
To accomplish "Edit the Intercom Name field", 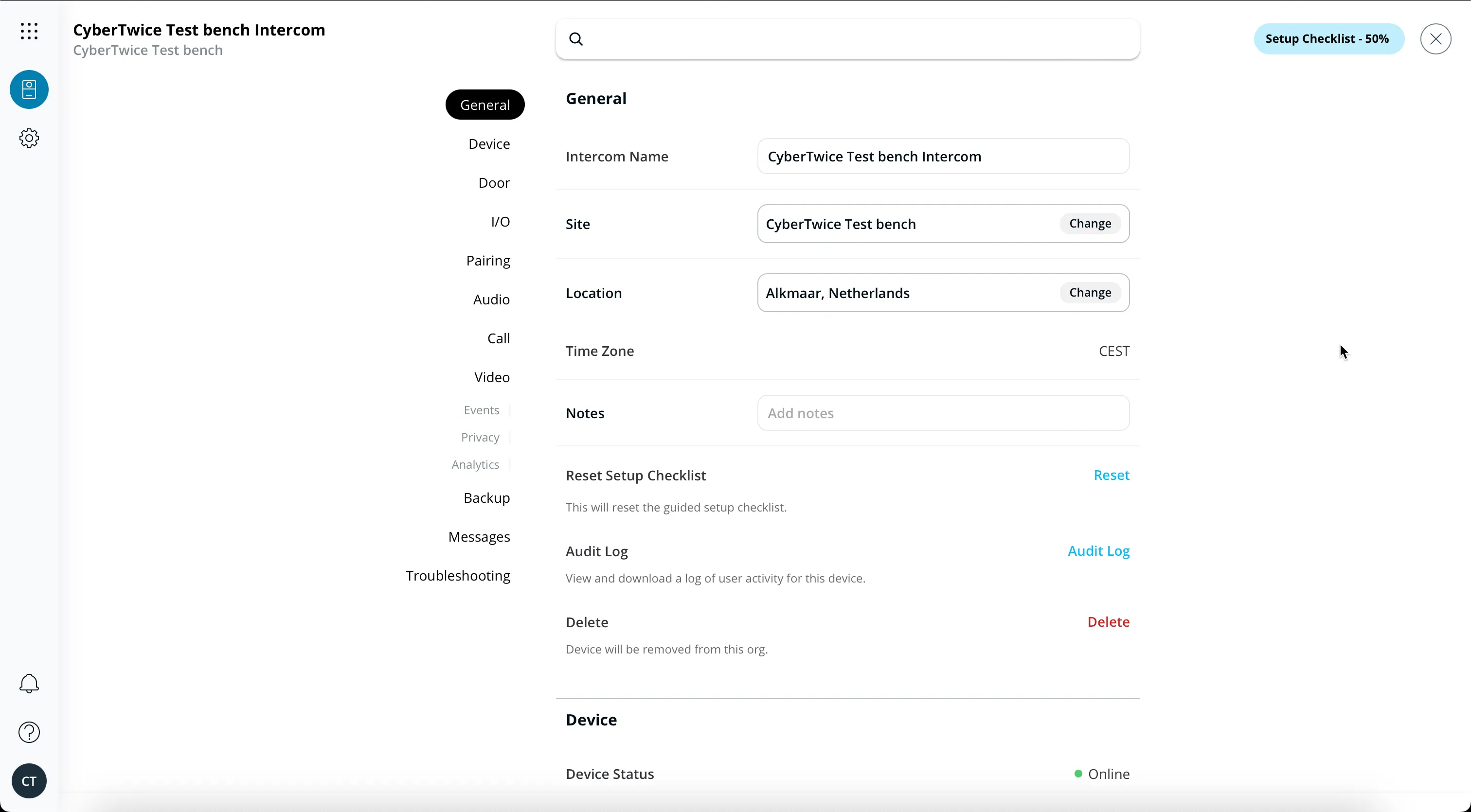I will pyautogui.click(x=943, y=157).
